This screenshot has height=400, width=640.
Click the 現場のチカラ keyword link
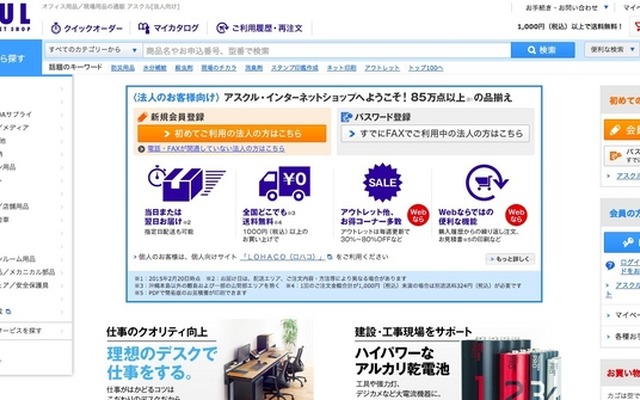tap(219, 68)
